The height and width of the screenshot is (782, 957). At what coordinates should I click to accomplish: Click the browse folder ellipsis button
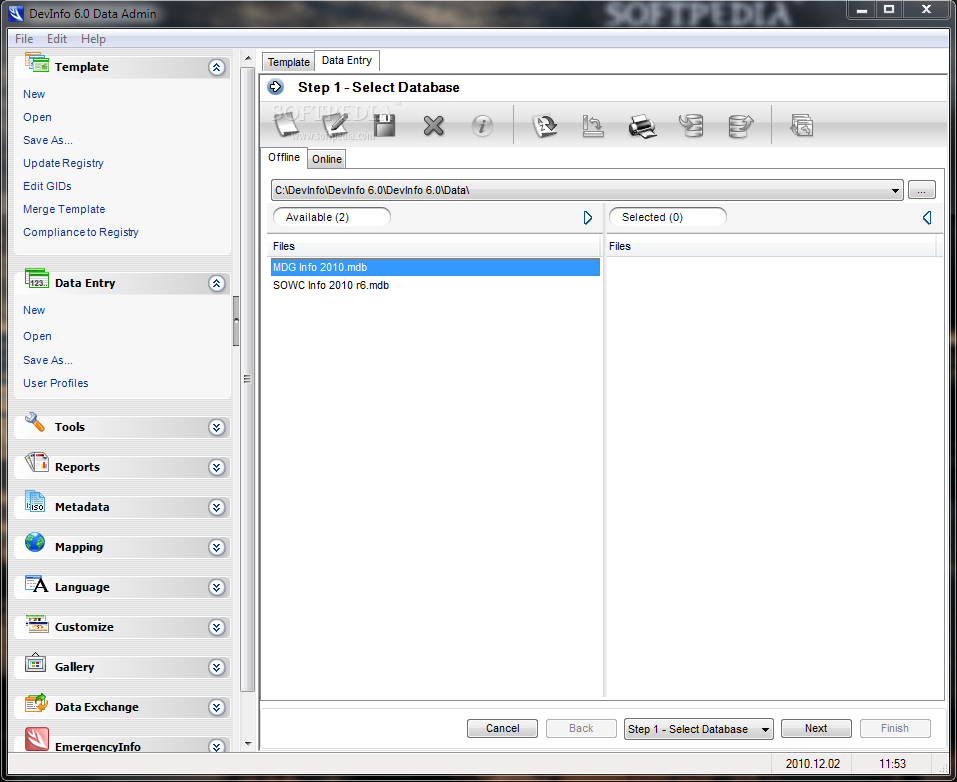tap(922, 190)
